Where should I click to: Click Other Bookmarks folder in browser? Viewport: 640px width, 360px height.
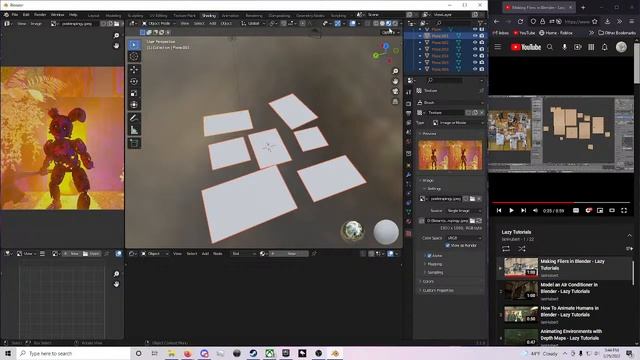pos(616,33)
